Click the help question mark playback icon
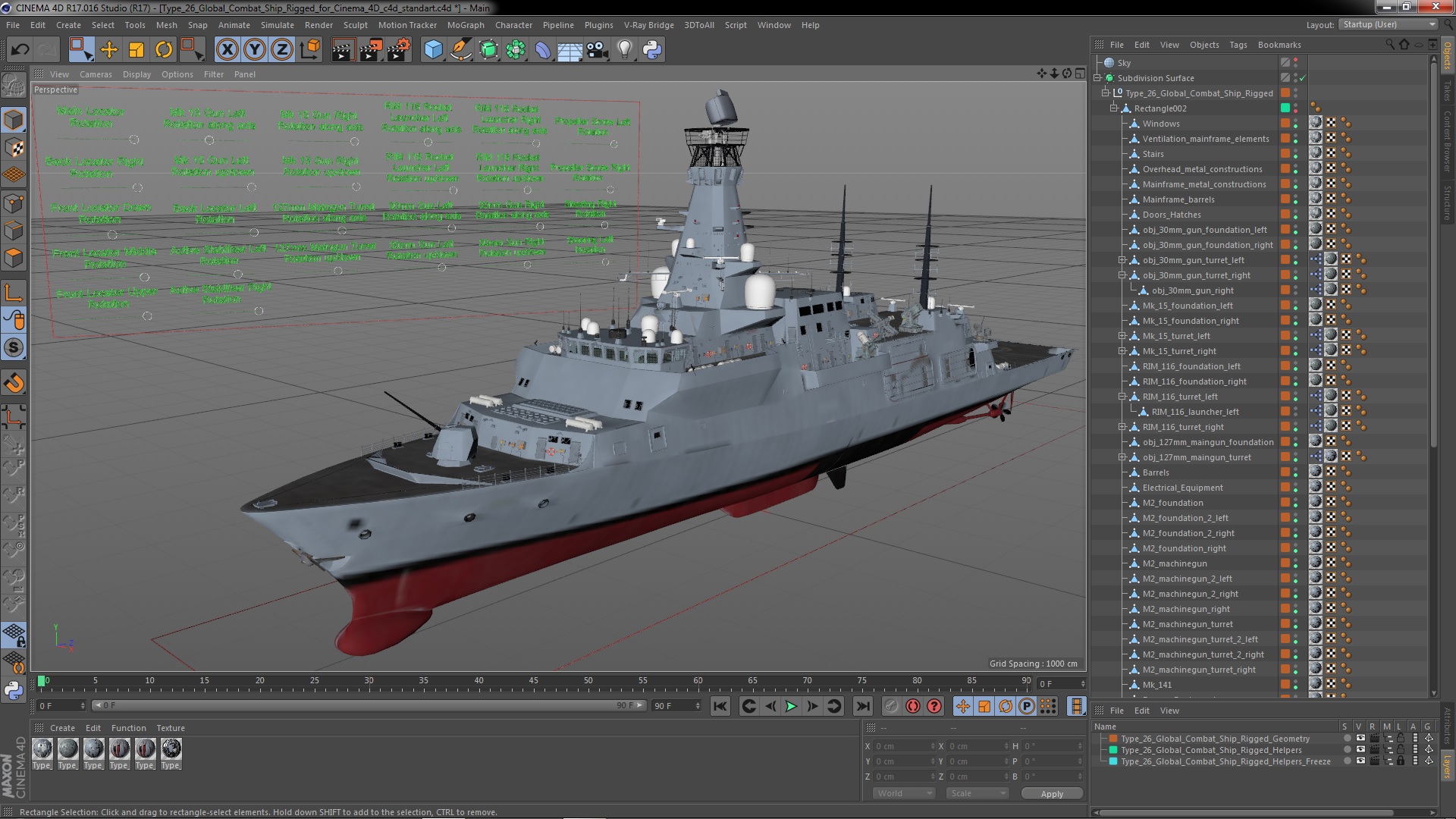The image size is (1456, 819). (x=934, y=706)
